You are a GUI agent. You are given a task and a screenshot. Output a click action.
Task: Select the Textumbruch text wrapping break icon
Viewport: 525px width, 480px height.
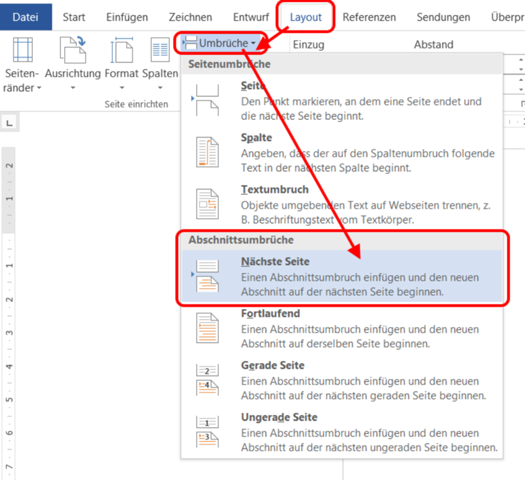207,204
